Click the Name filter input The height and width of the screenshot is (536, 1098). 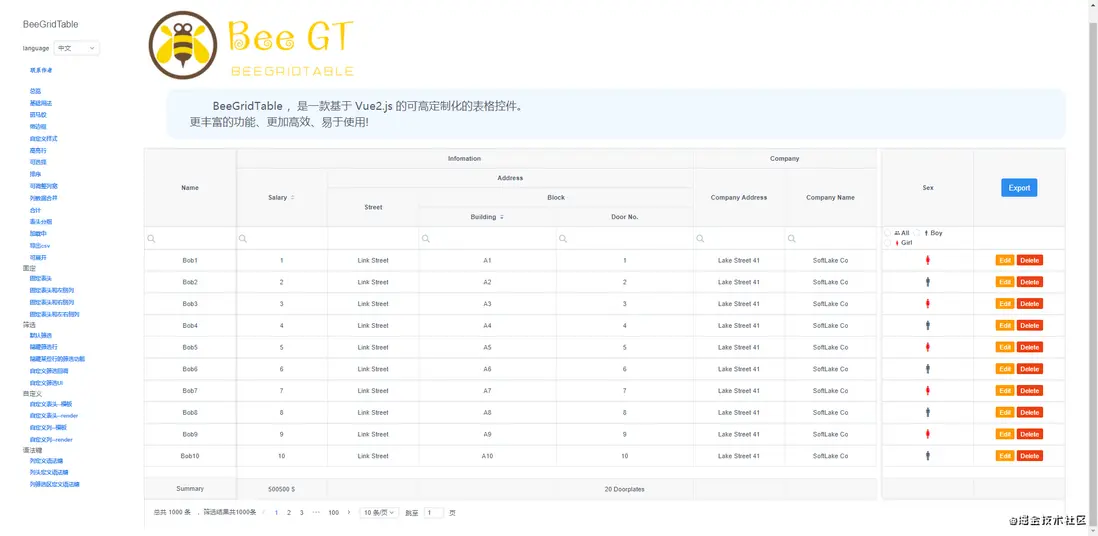click(x=190, y=239)
